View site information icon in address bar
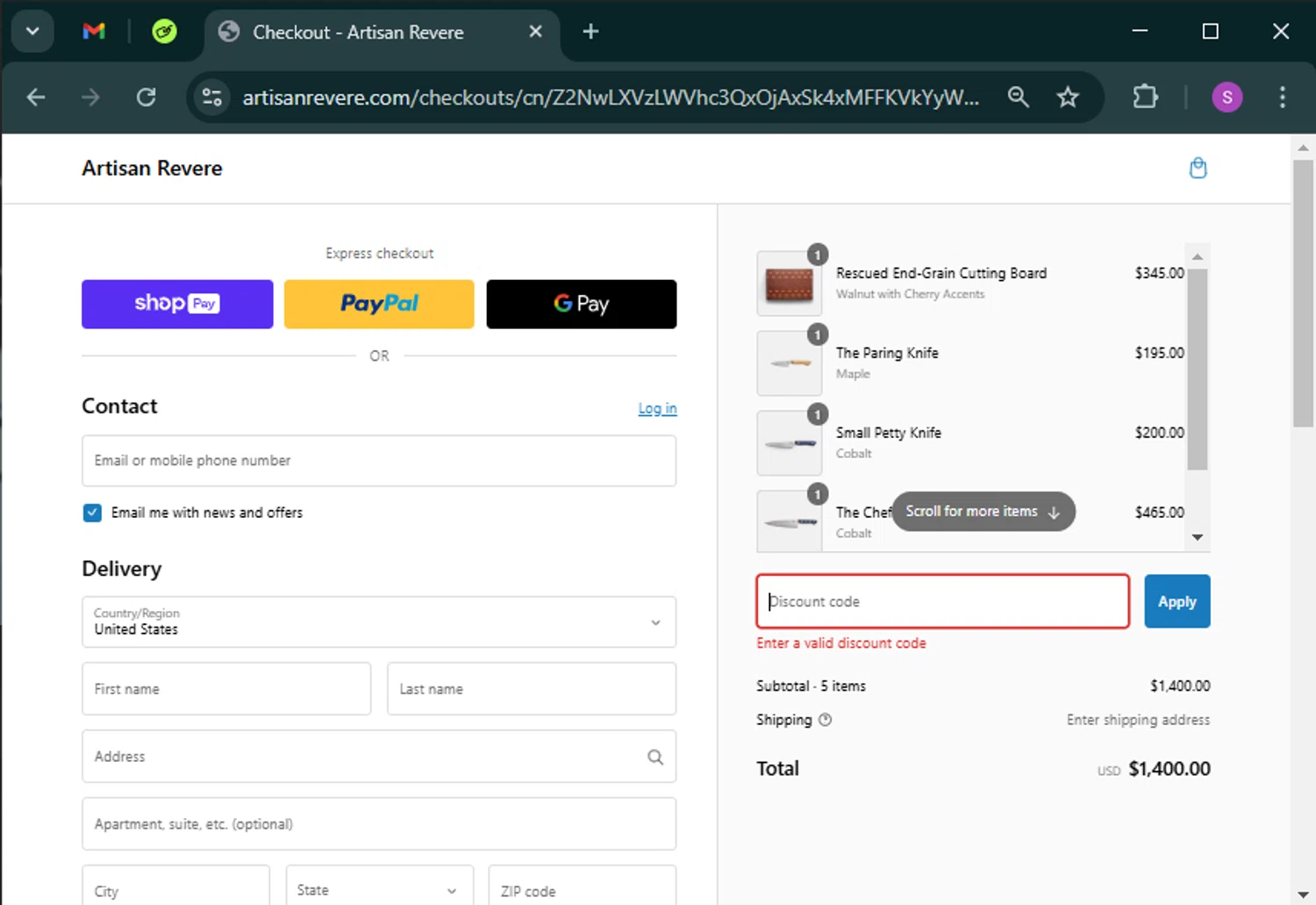 [x=211, y=97]
